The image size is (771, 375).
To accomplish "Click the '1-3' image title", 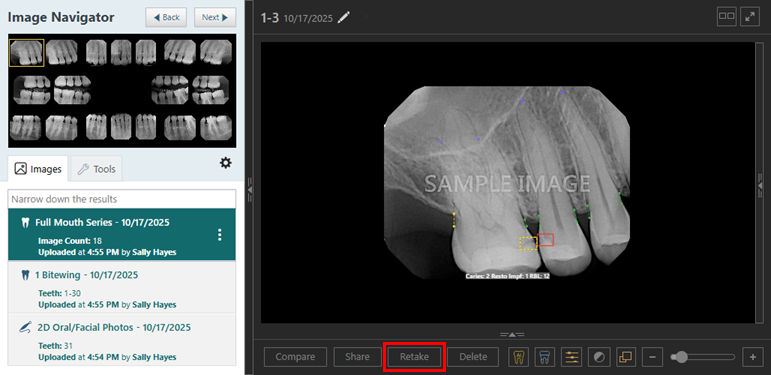I will pos(269,18).
